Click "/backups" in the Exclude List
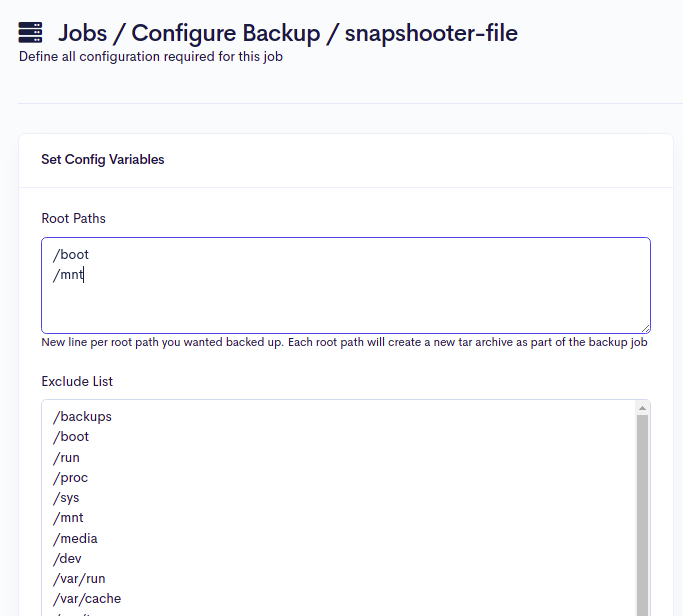 click(82, 417)
